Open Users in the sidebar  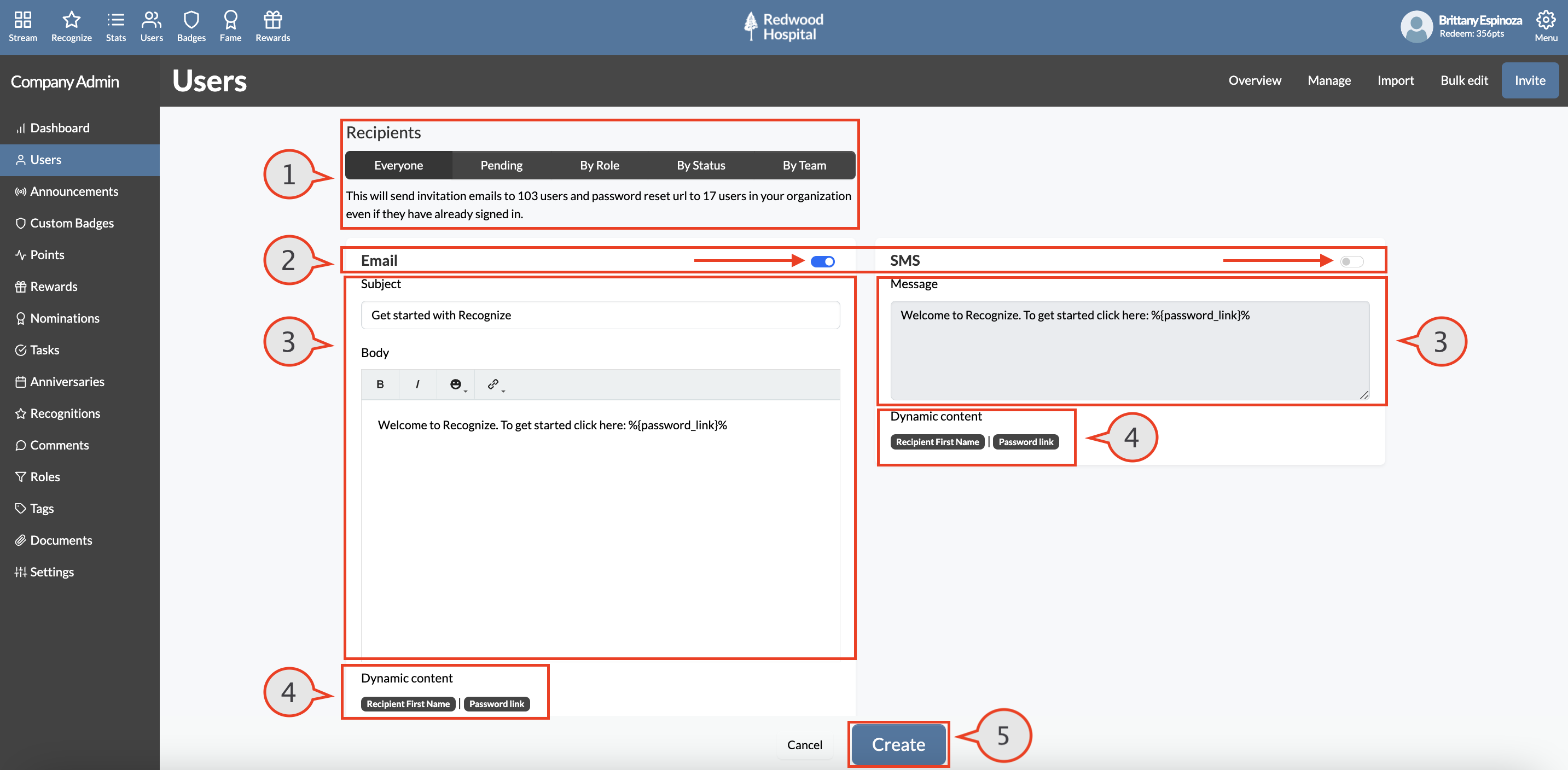coord(80,160)
